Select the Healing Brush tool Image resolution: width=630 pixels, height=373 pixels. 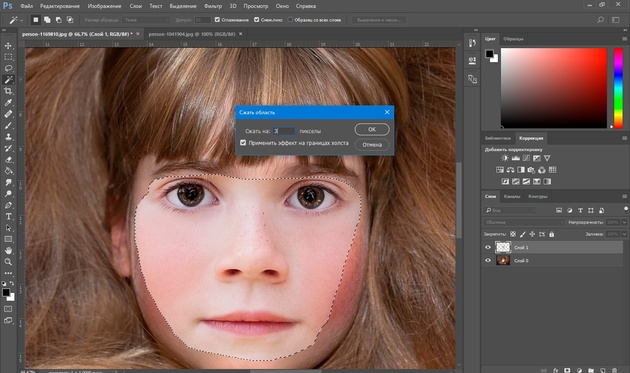[8, 114]
